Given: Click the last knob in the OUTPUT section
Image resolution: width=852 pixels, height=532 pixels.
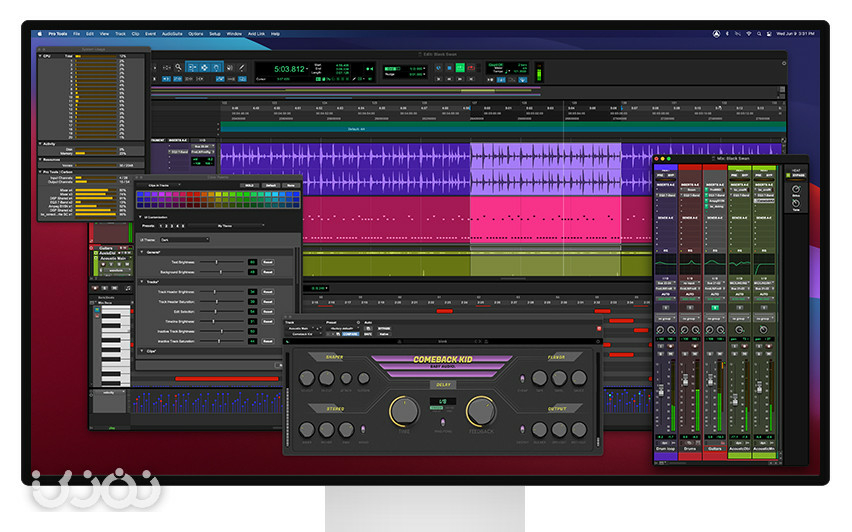Looking at the screenshot, I should [x=579, y=429].
